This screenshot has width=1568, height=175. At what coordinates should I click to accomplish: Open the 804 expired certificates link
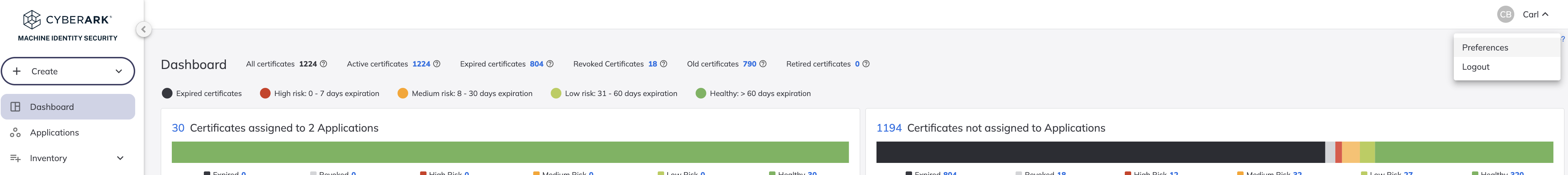(536, 64)
